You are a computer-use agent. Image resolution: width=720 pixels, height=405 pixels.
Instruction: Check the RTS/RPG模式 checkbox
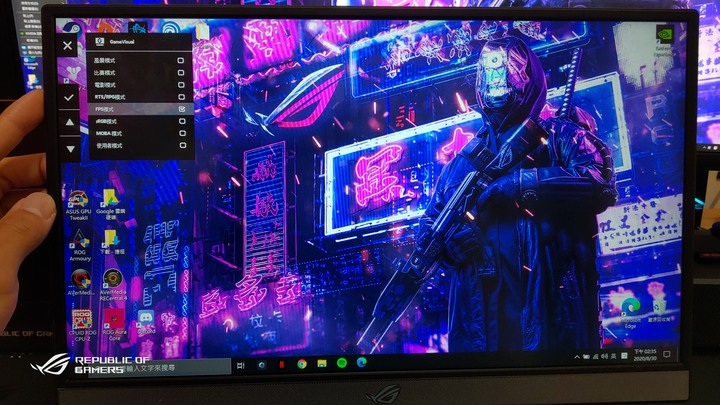click(x=181, y=97)
